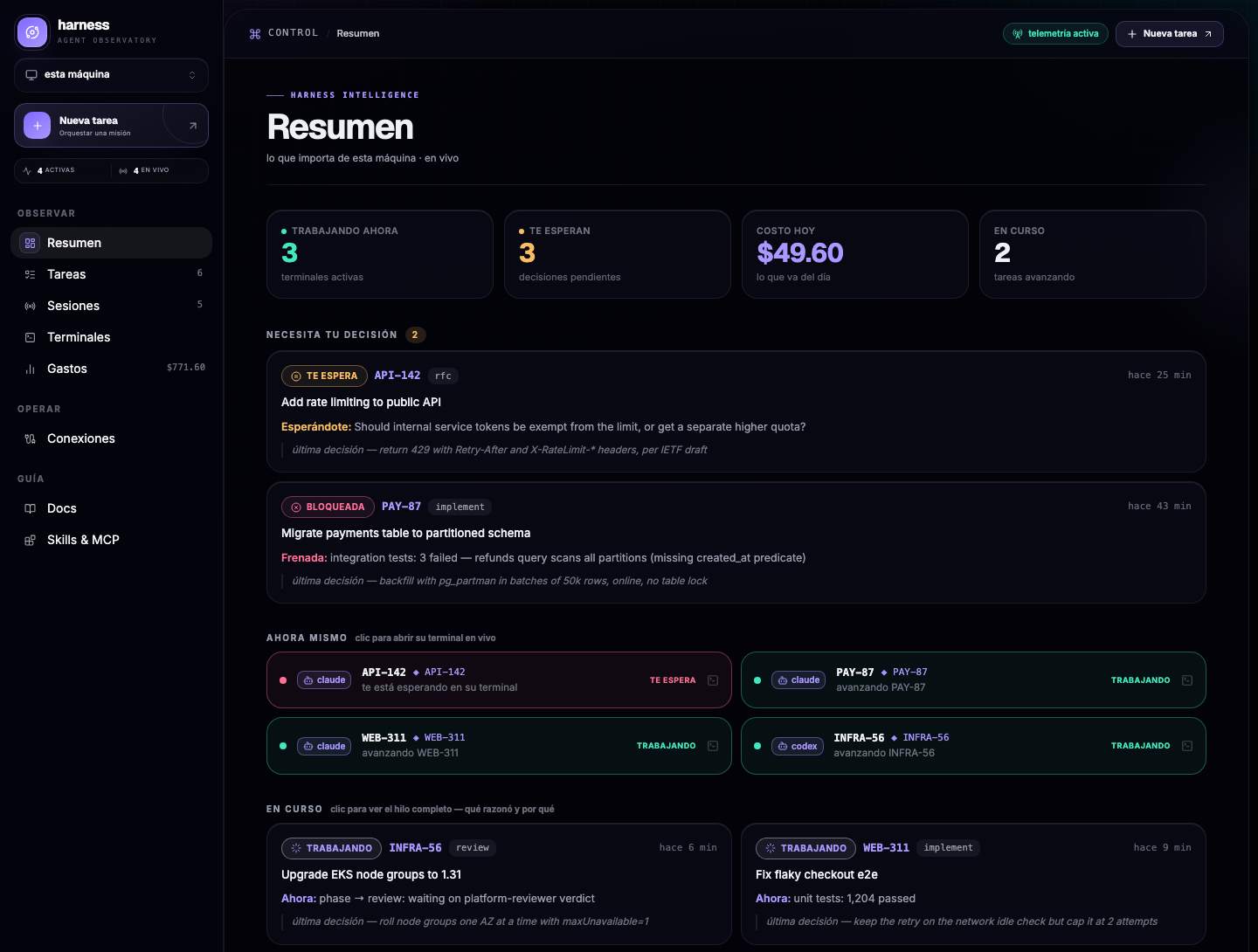This screenshot has height=952, width=1258.
Task: Click the harness logo icon
Action: (x=32, y=32)
